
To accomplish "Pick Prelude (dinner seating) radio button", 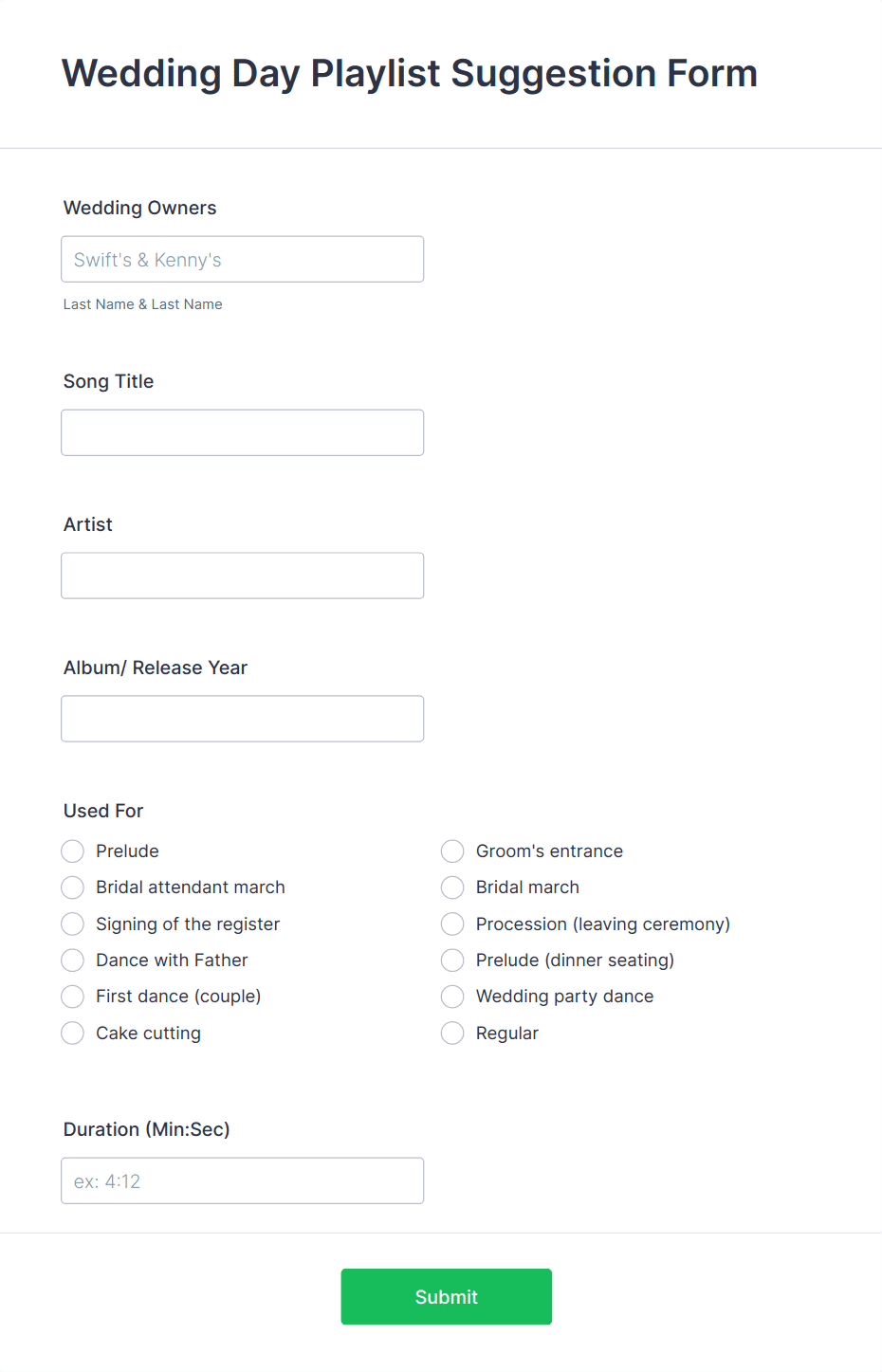I will click(452, 960).
